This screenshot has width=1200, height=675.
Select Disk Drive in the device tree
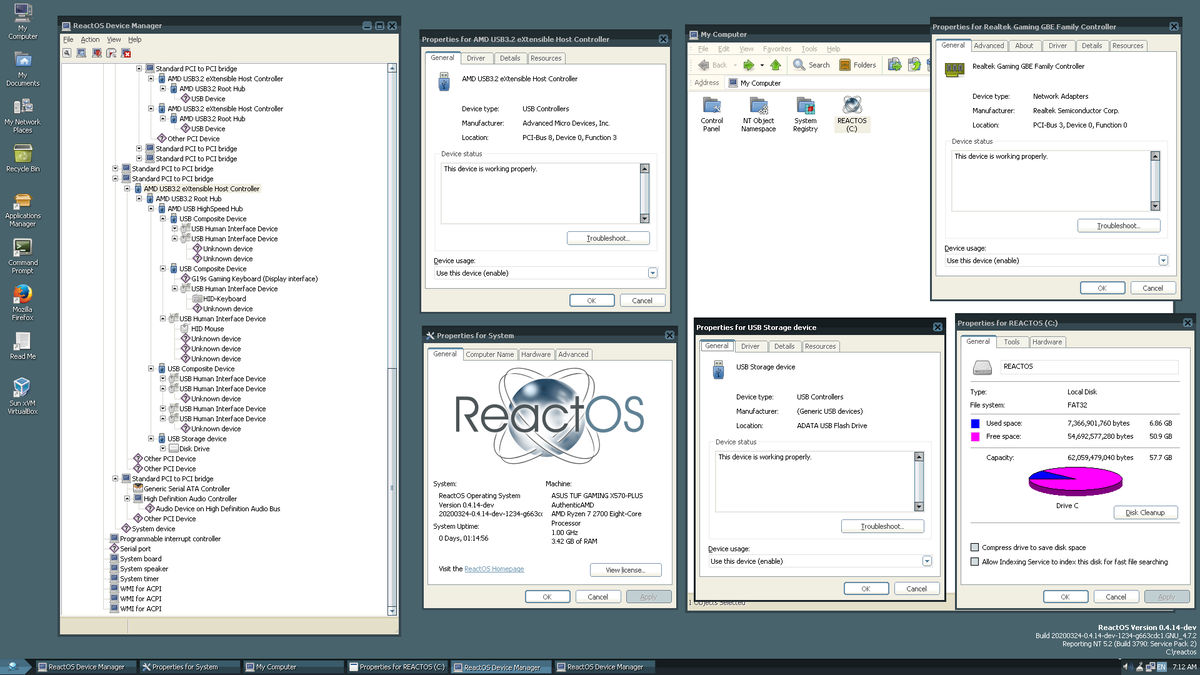tap(188, 449)
